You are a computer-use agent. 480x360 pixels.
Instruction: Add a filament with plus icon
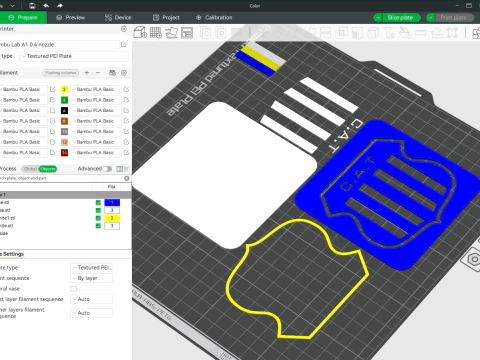(87, 73)
